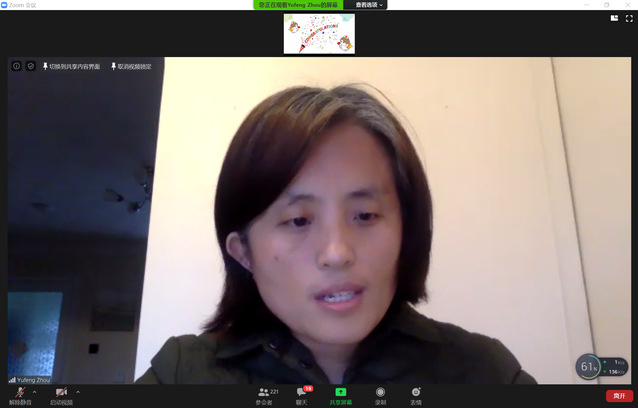The width and height of the screenshot is (638, 408).
Task: Start recording with the 录制 icon
Action: pos(380,392)
